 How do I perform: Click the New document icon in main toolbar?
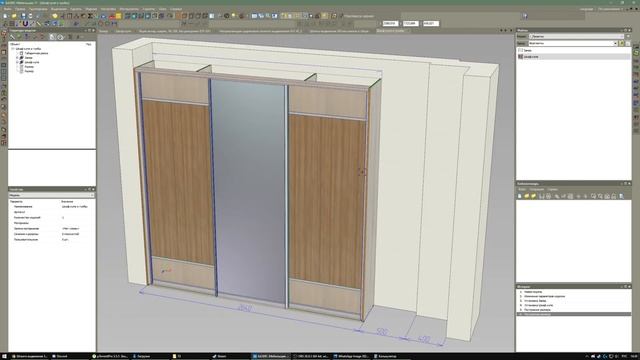[x=5, y=16]
